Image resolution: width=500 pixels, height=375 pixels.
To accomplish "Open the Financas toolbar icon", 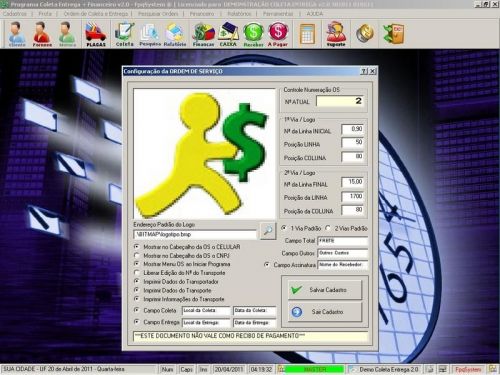I will (x=203, y=34).
